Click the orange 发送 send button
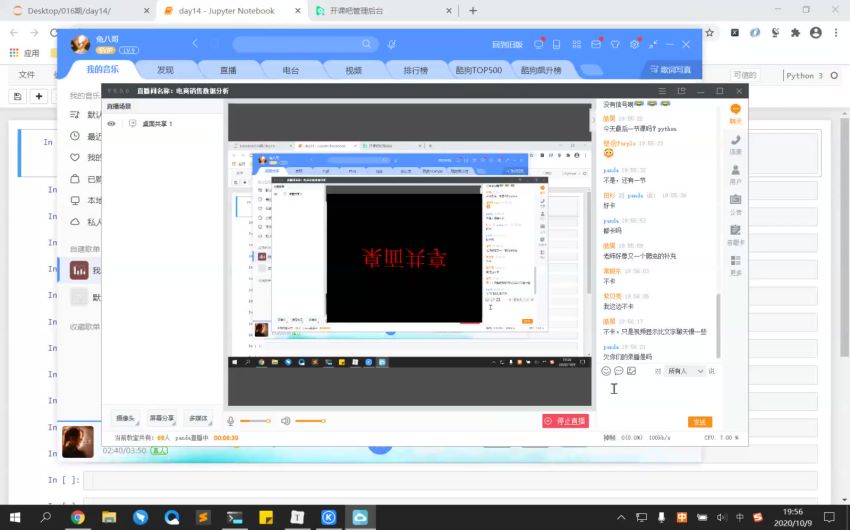The width and height of the screenshot is (850, 530). pyautogui.click(x=700, y=422)
